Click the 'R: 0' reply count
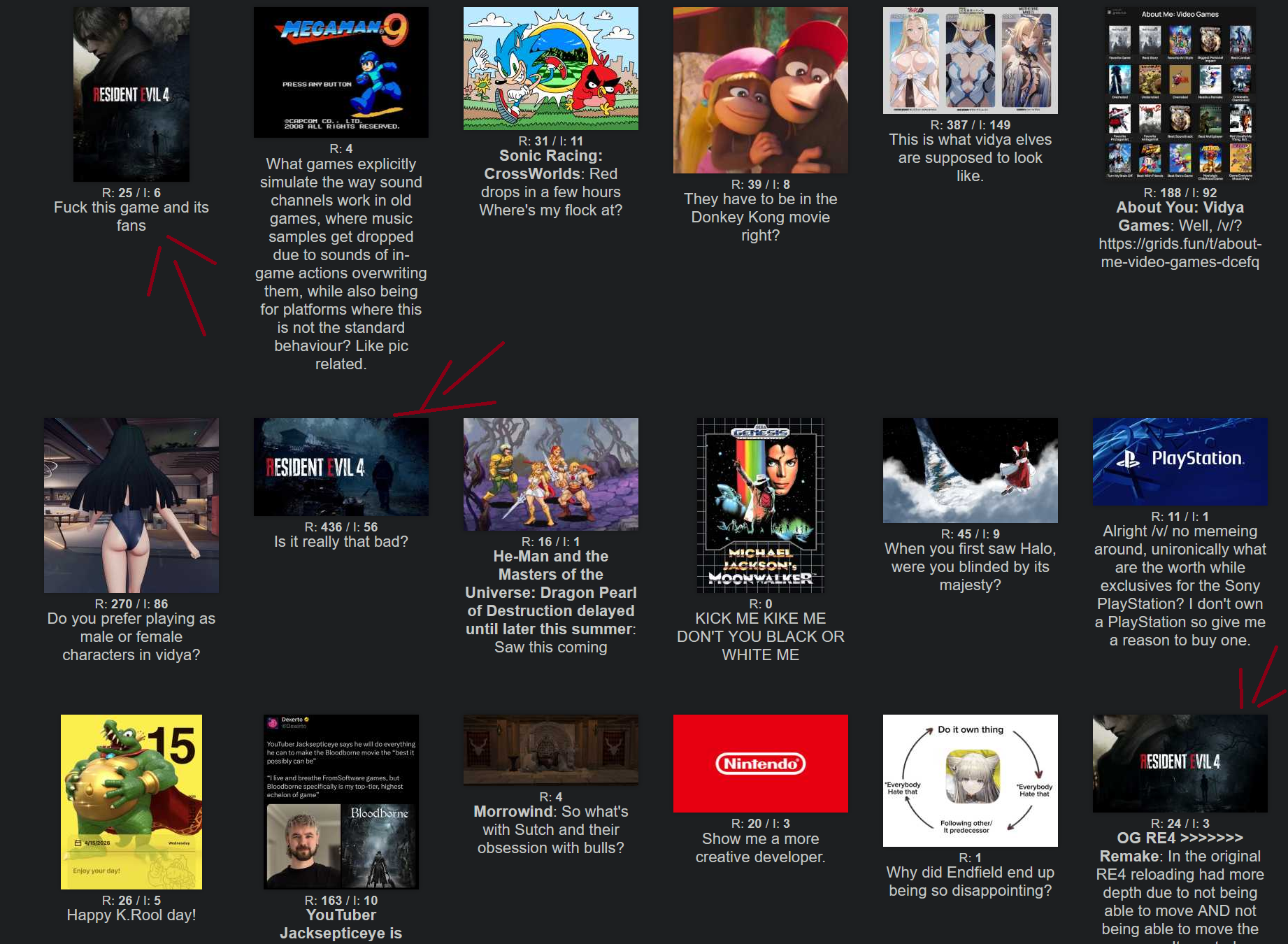Image resolution: width=1288 pixels, height=944 pixels. pyautogui.click(x=761, y=604)
